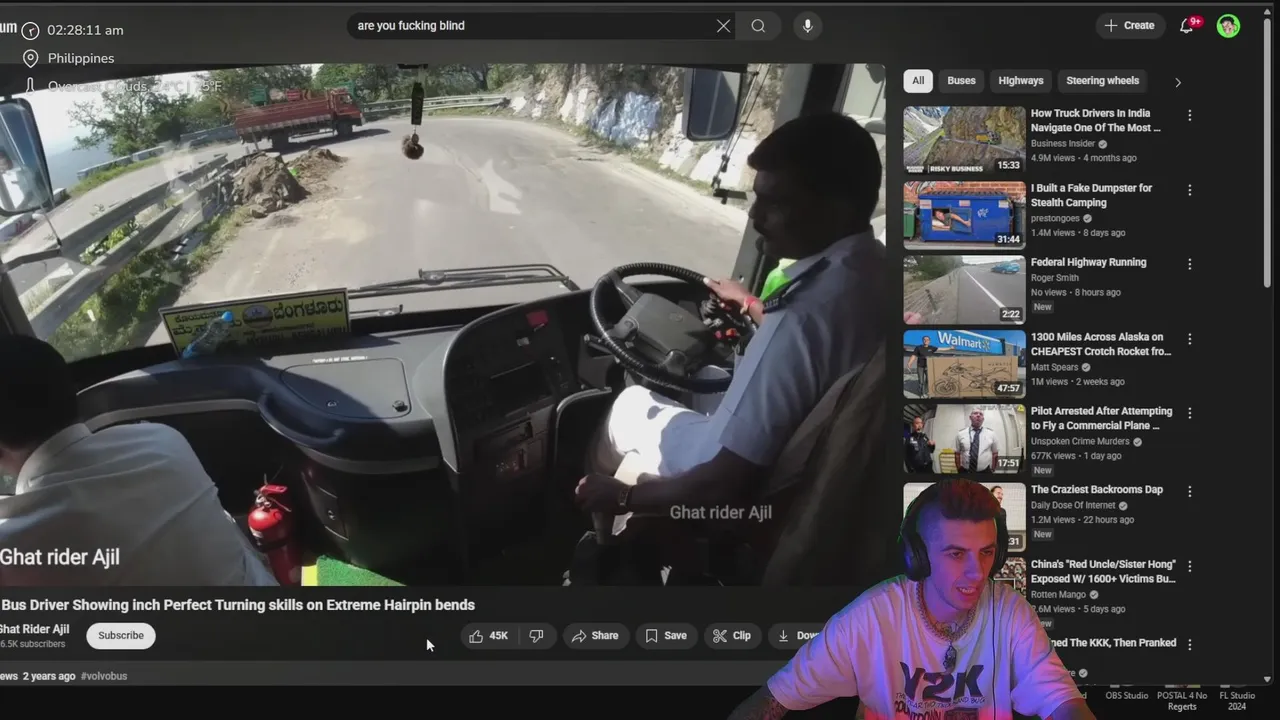Open options for China's Red Uncle video
The image size is (1280, 720).
1189,566
